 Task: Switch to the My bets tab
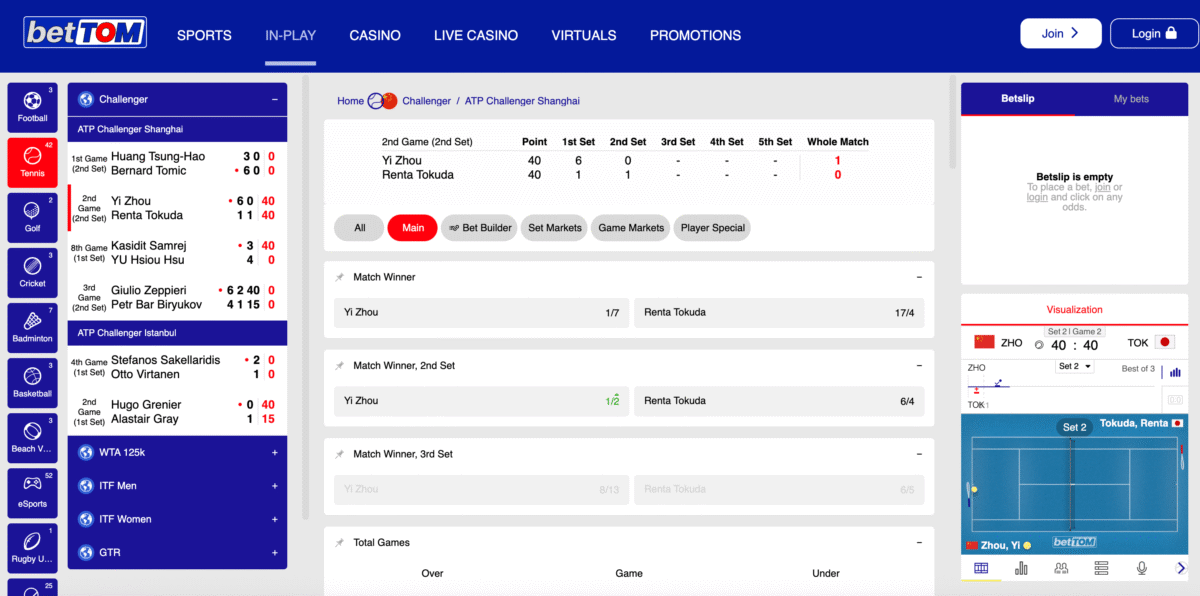[x=1132, y=99]
